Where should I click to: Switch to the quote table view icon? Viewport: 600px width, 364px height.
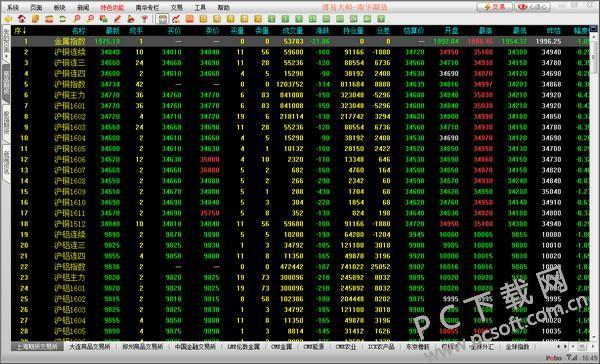(162, 19)
